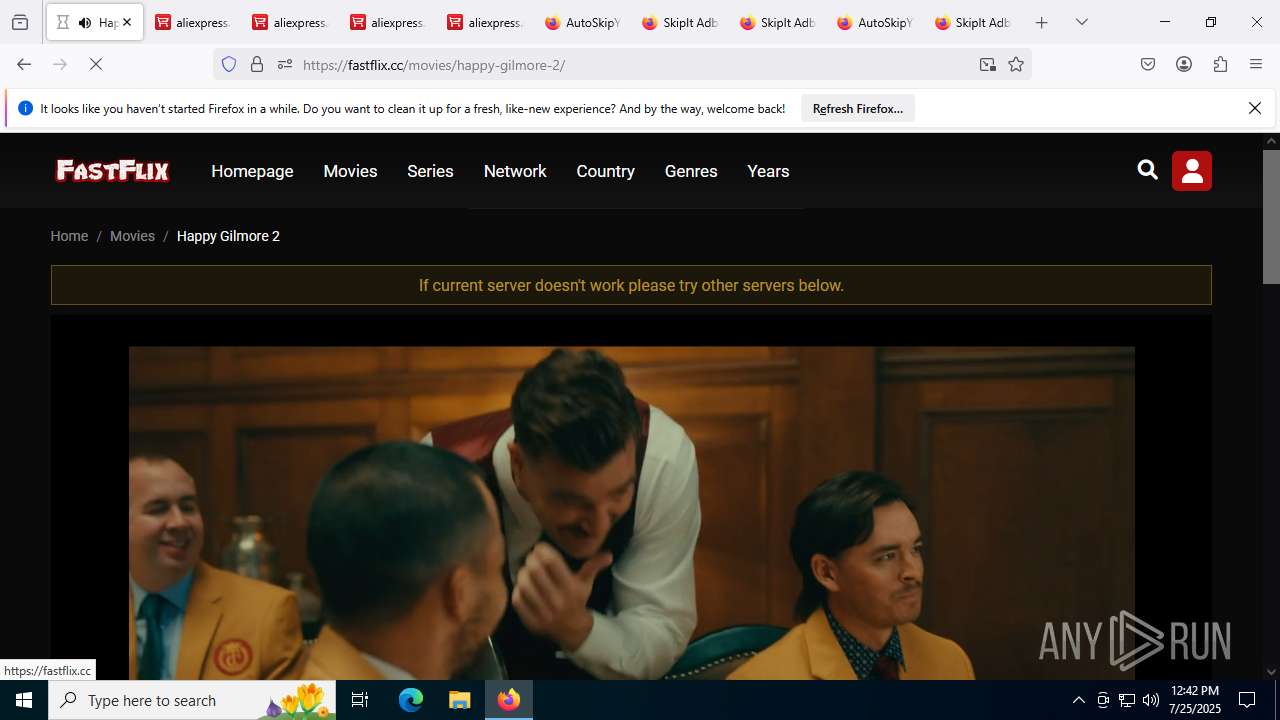
Task: Stop loading the page
Action: click(96, 64)
